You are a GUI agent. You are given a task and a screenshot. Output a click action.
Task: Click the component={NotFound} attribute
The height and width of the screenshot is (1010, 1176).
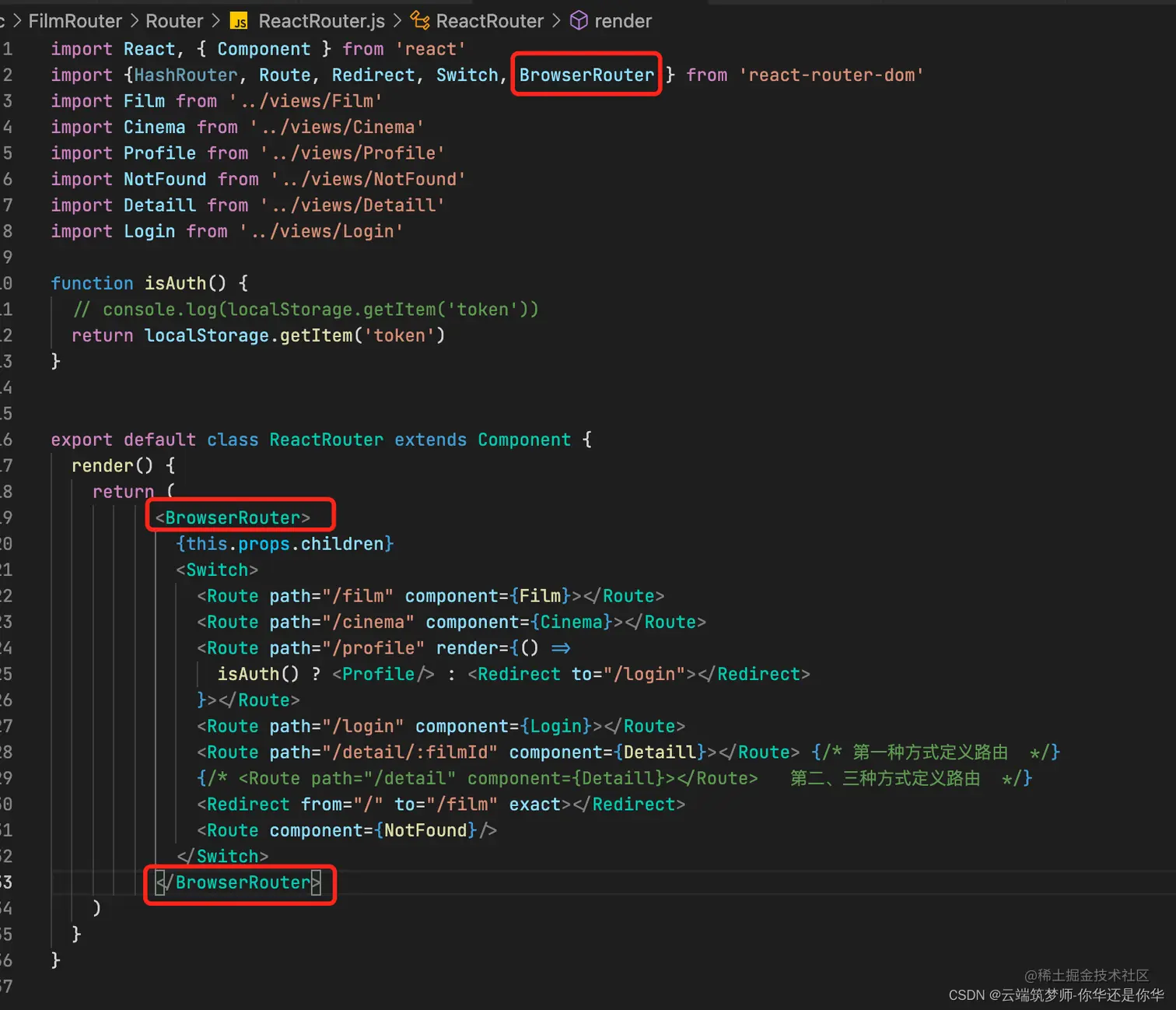373,830
